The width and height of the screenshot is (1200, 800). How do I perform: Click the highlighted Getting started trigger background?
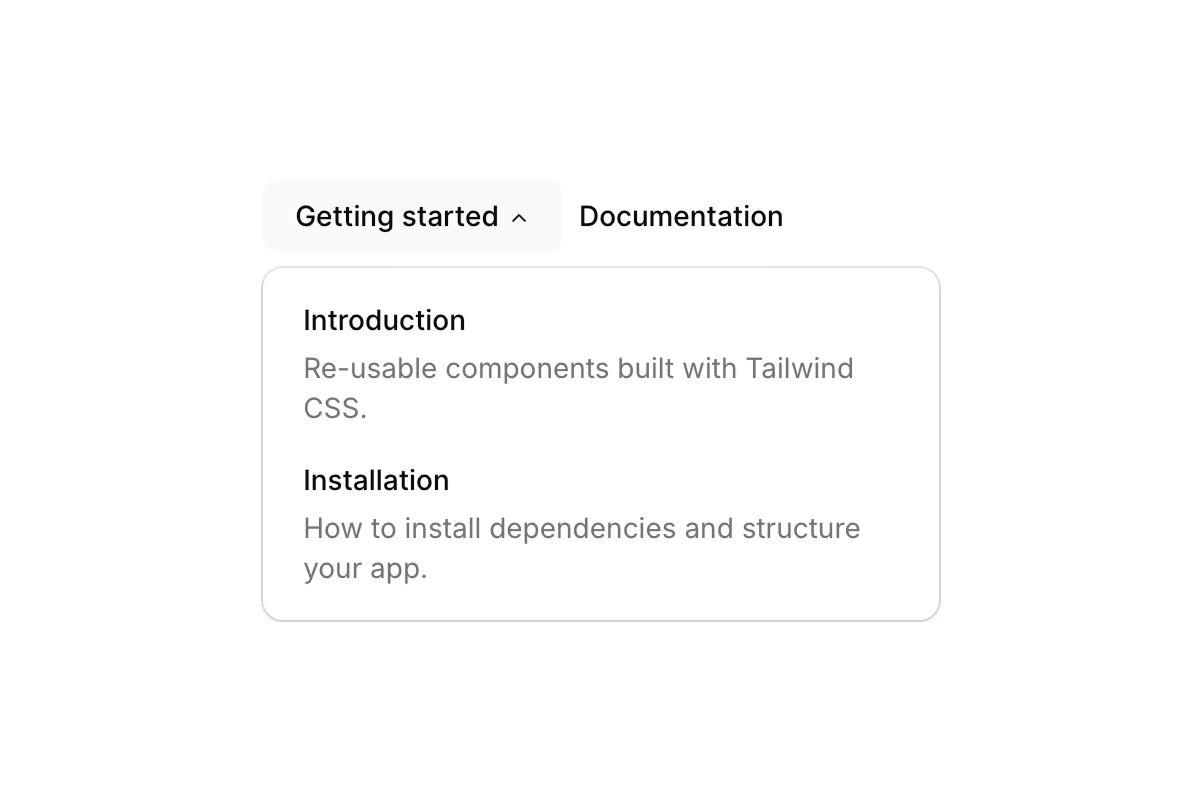click(411, 217)
